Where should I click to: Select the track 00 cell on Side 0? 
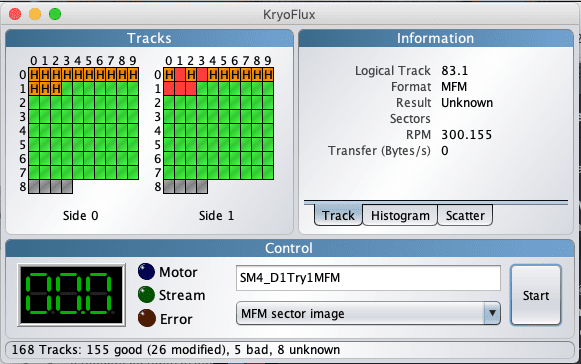pos(34,75)
